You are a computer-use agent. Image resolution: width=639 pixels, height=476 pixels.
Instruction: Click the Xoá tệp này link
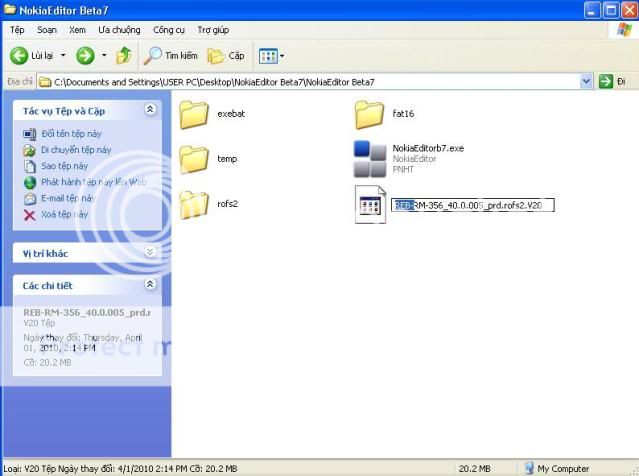click(x=63, y=214)
